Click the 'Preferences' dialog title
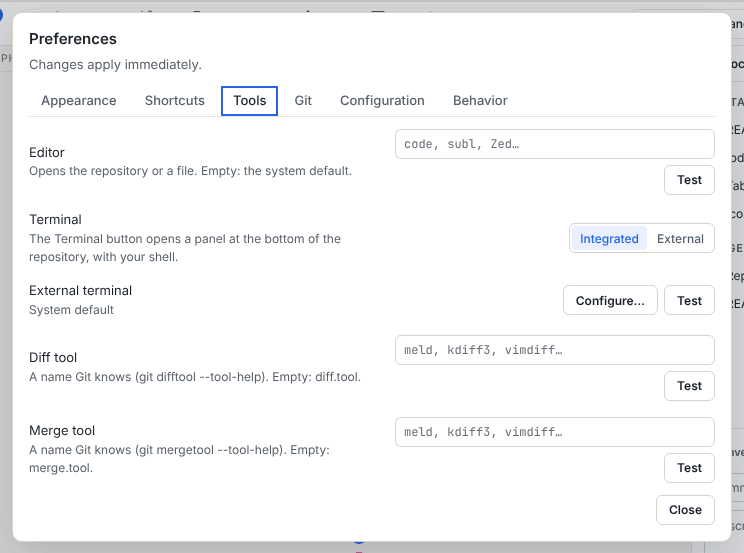Viewport: 744px width, 553px height. 73,39
